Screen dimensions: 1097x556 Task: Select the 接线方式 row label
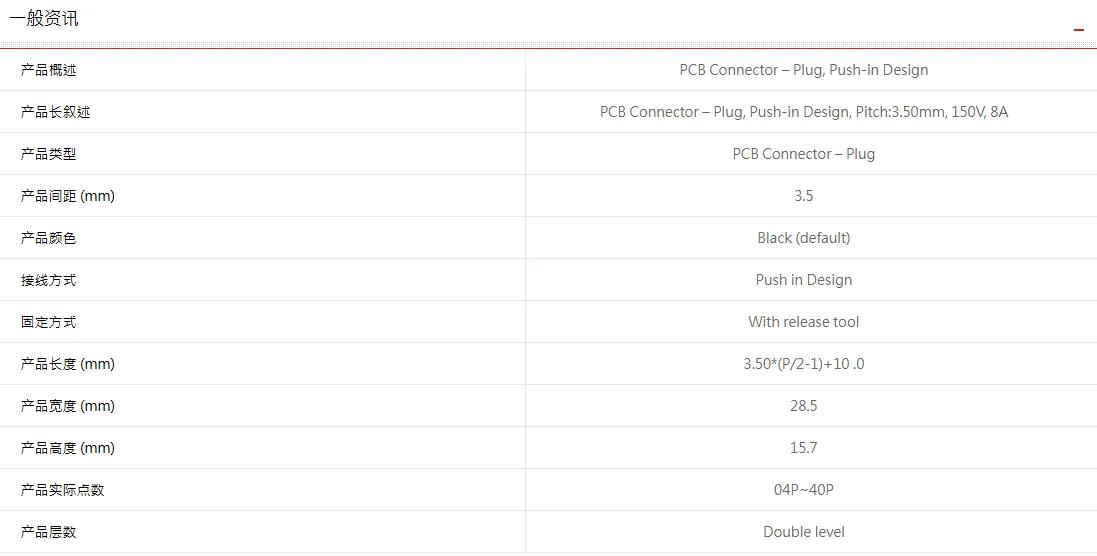(x=48, y=280)
